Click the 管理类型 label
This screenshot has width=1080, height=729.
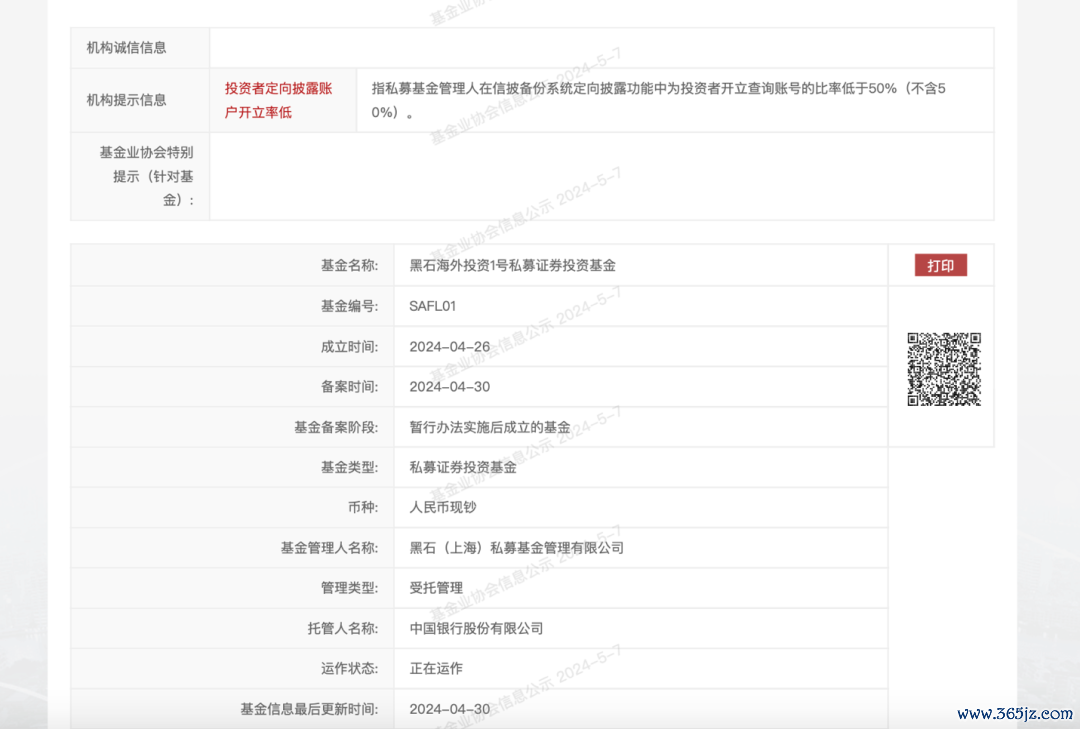pos(349,588)
